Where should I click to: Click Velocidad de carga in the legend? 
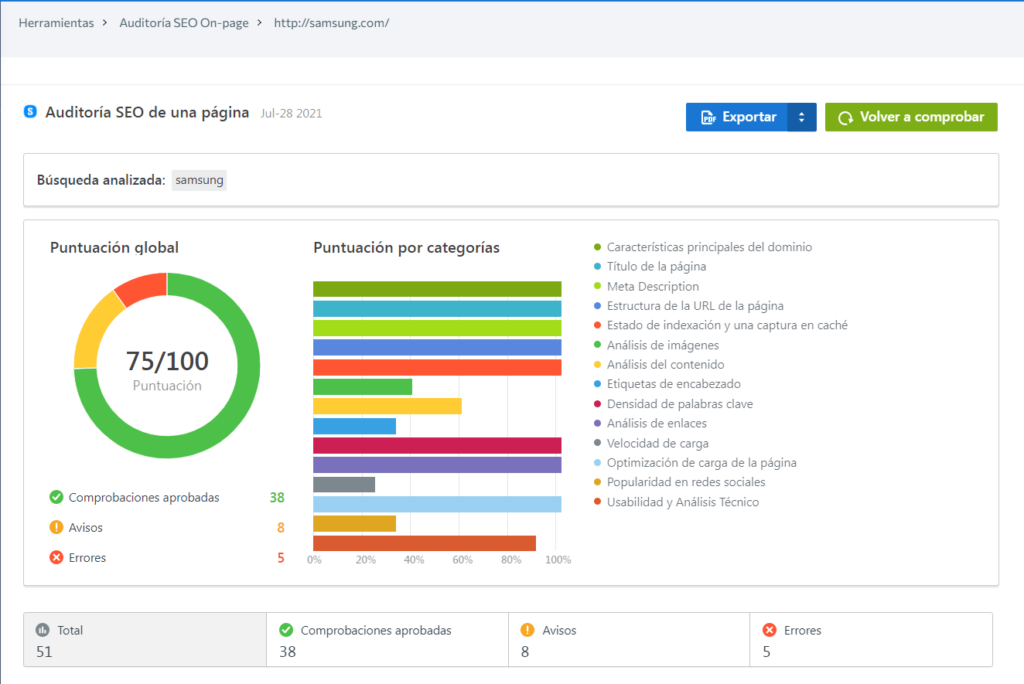(650, 443)
